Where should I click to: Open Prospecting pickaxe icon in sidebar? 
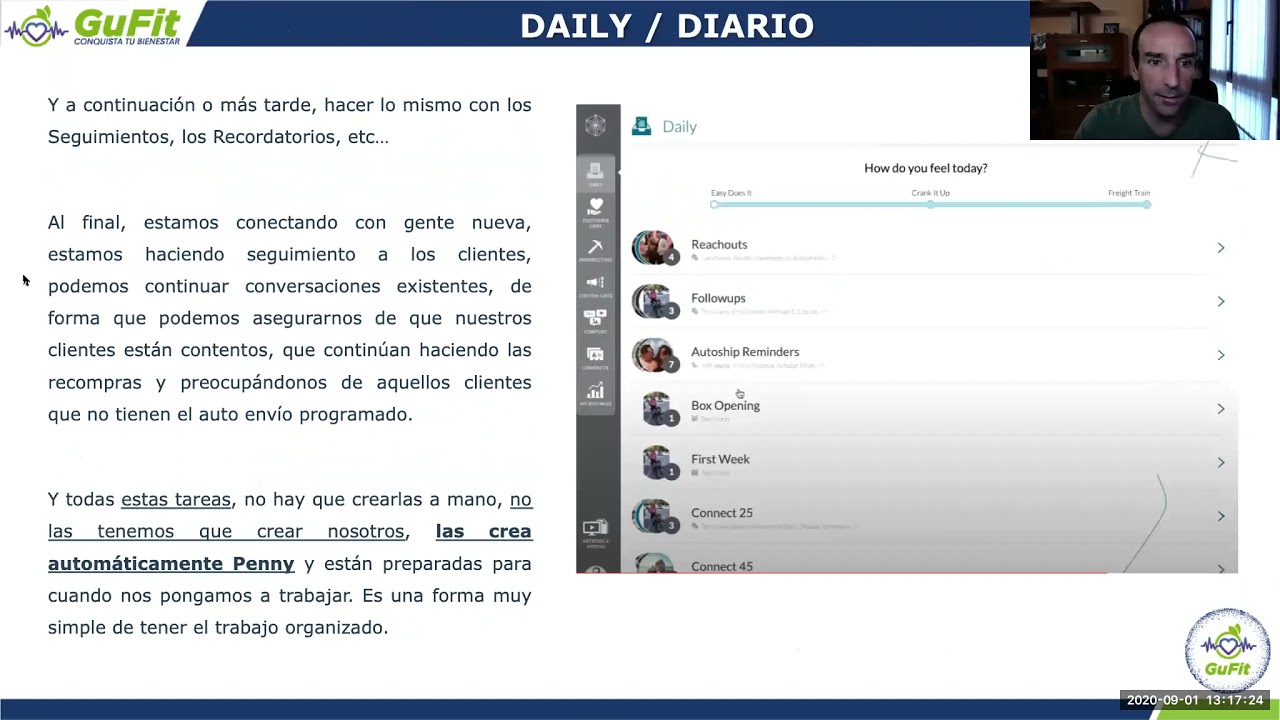click(595, 250)
